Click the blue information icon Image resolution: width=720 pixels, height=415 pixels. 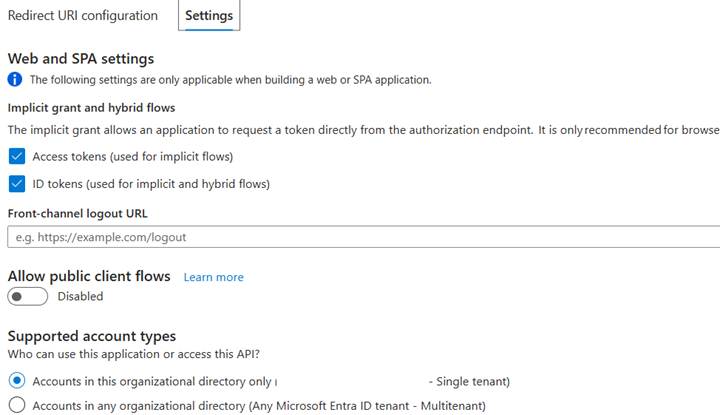point(15,79)
